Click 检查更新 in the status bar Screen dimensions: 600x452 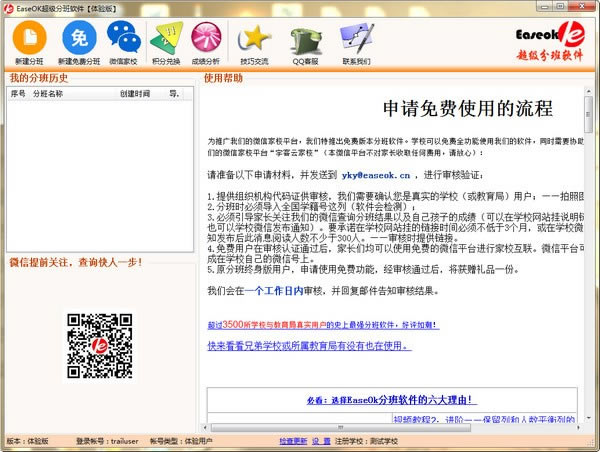pos(292,441)
